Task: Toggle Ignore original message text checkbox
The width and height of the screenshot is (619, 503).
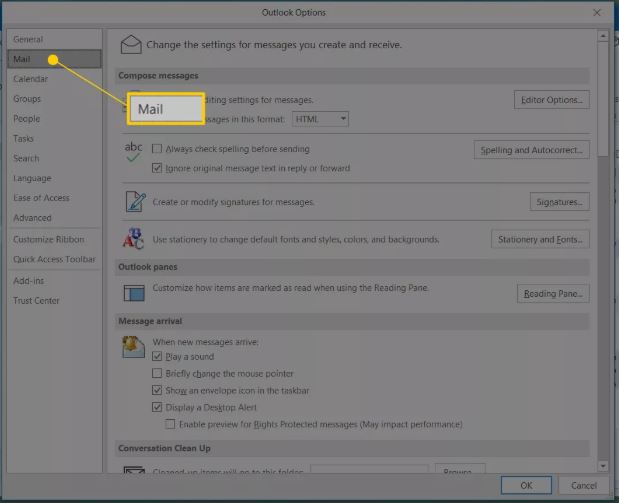Action: point(157,168)
